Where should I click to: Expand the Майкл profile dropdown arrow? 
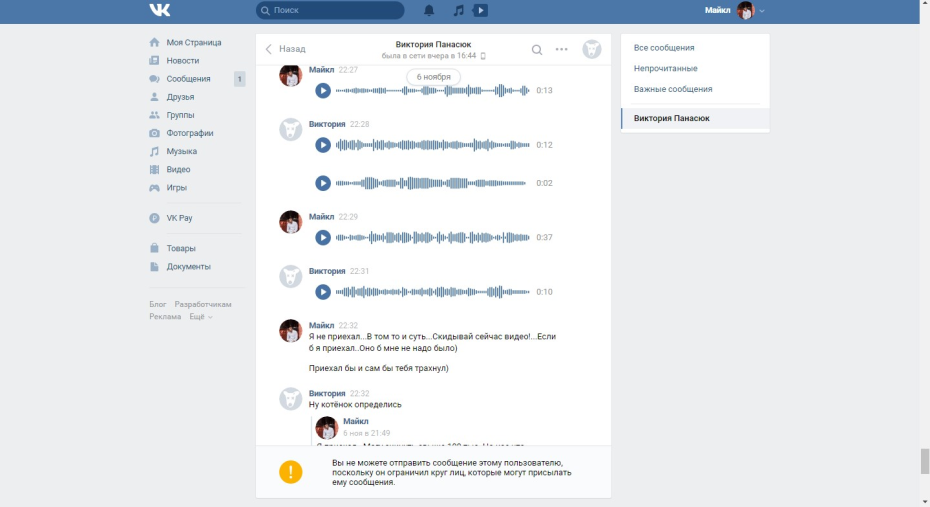[762, 11]
